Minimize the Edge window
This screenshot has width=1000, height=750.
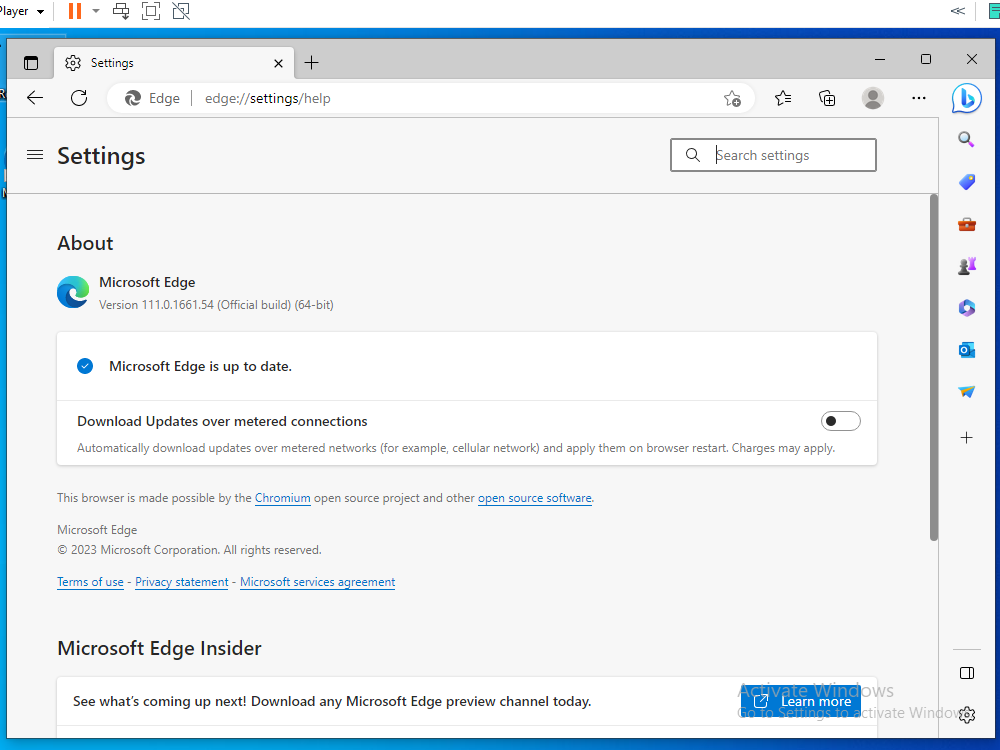[880, 59]
